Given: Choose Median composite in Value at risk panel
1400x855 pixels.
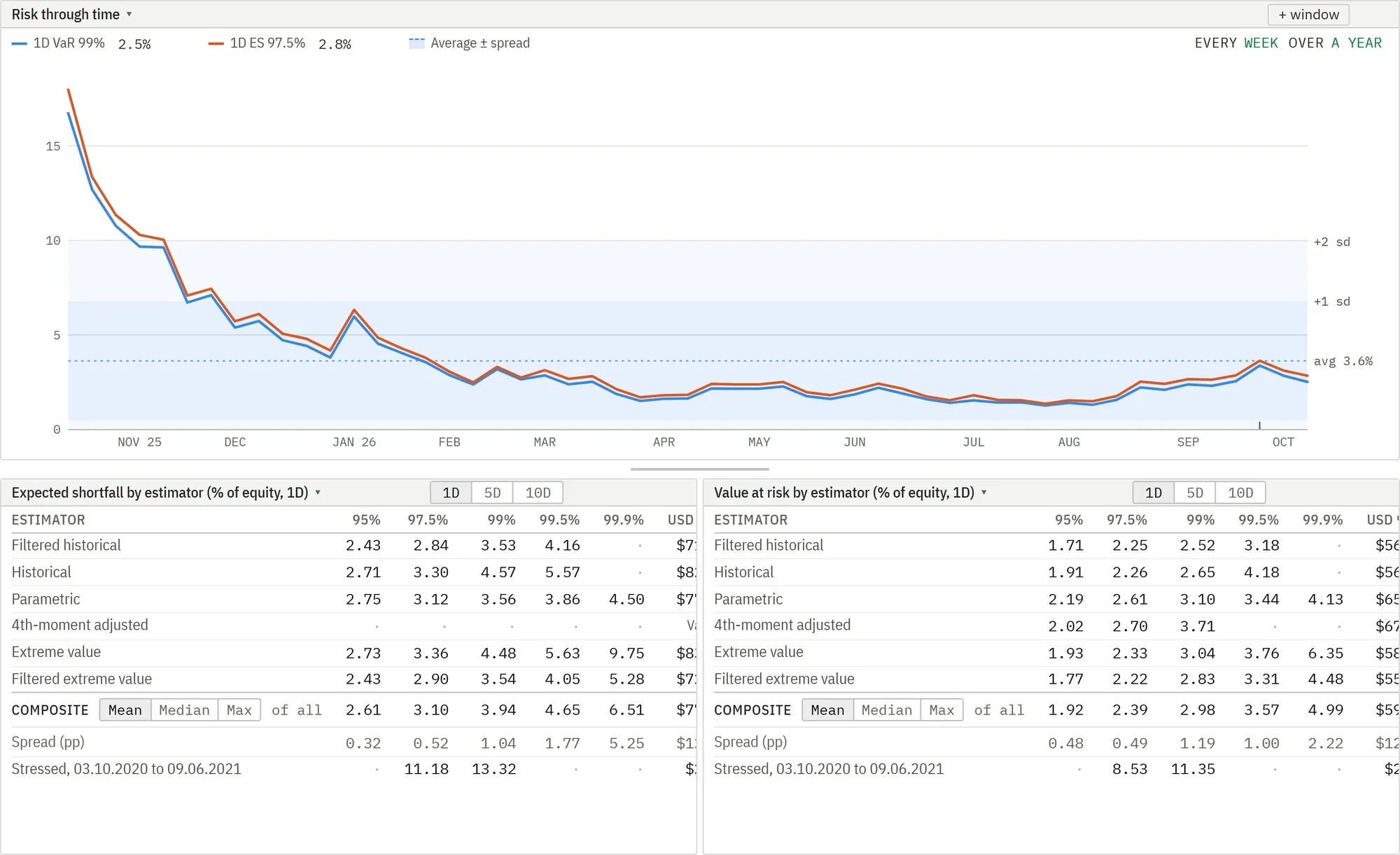Looking at the screenshot, I should [x=887, y=710].
